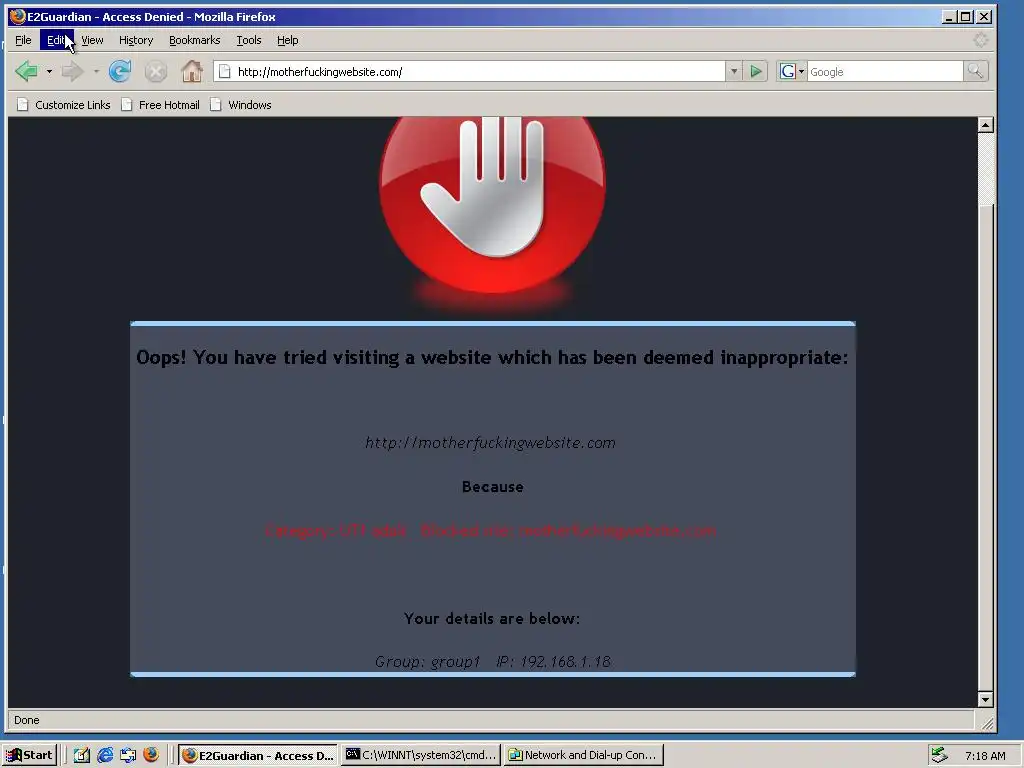Reload the page with the Refresh icon

click(120, 71)
